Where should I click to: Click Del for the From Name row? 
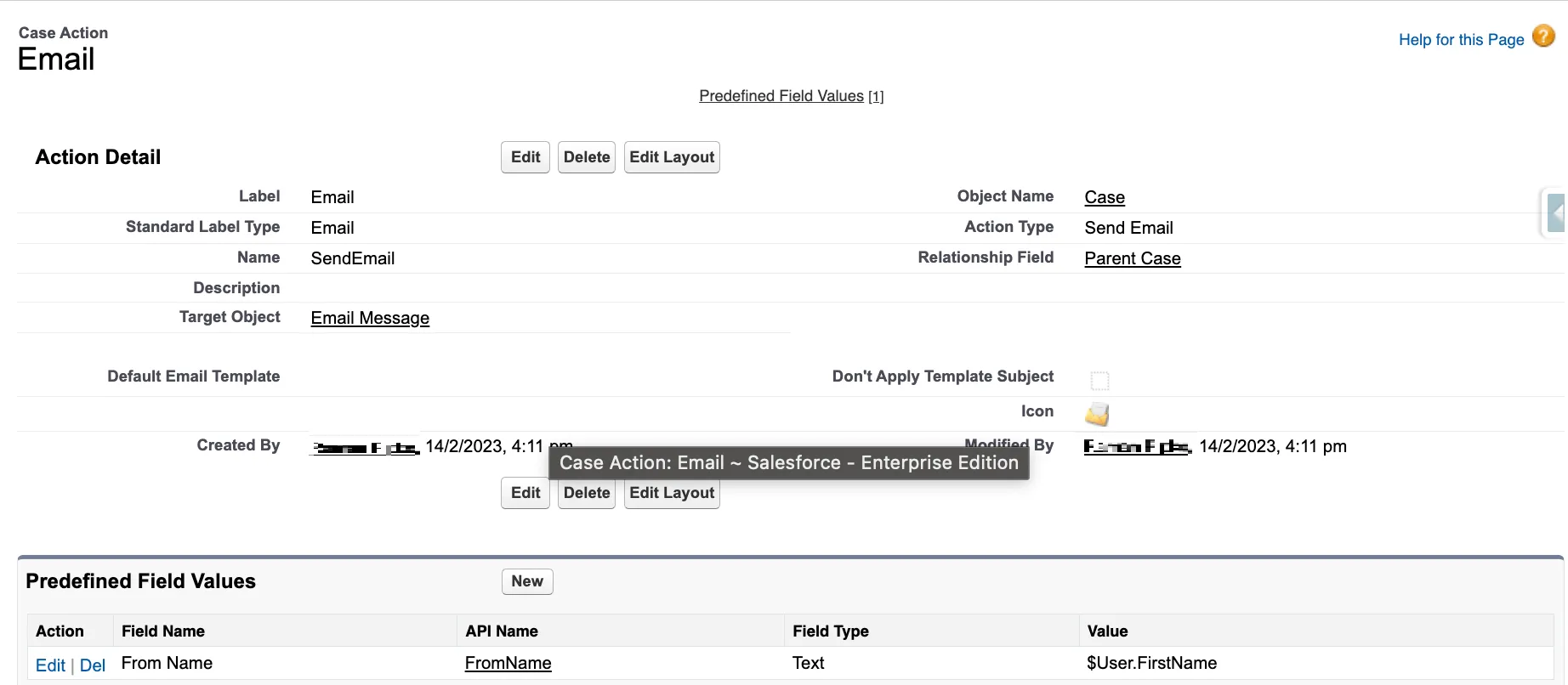(92, 665)
